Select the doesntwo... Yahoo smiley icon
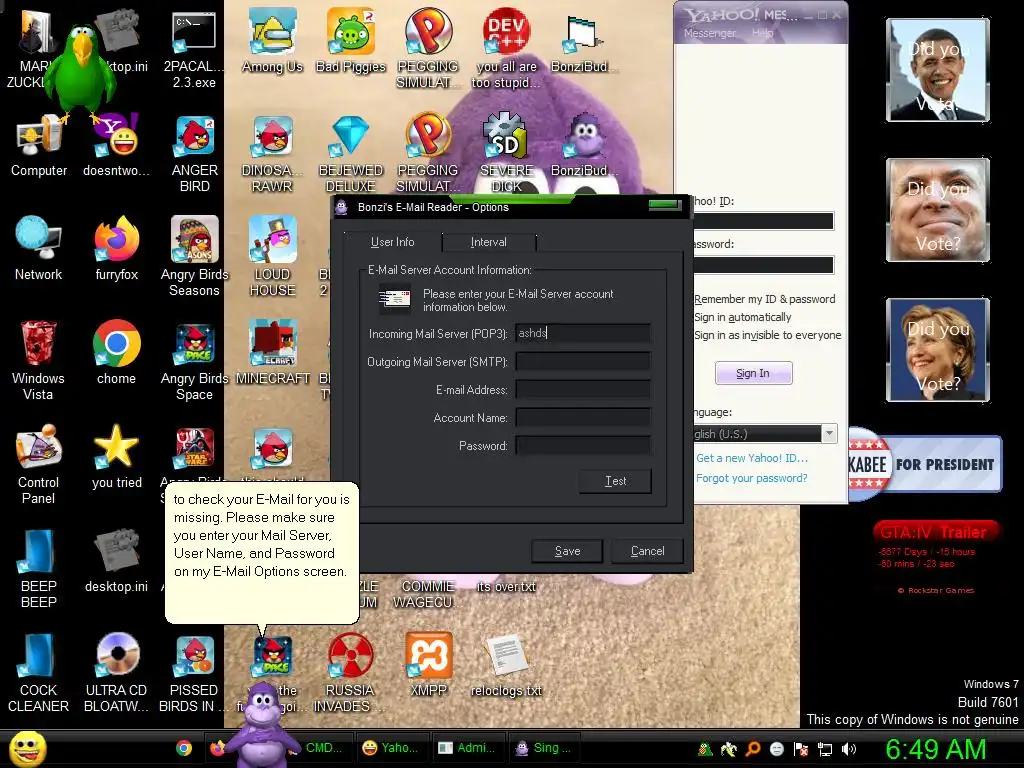1024x768 pixels. 117,145
